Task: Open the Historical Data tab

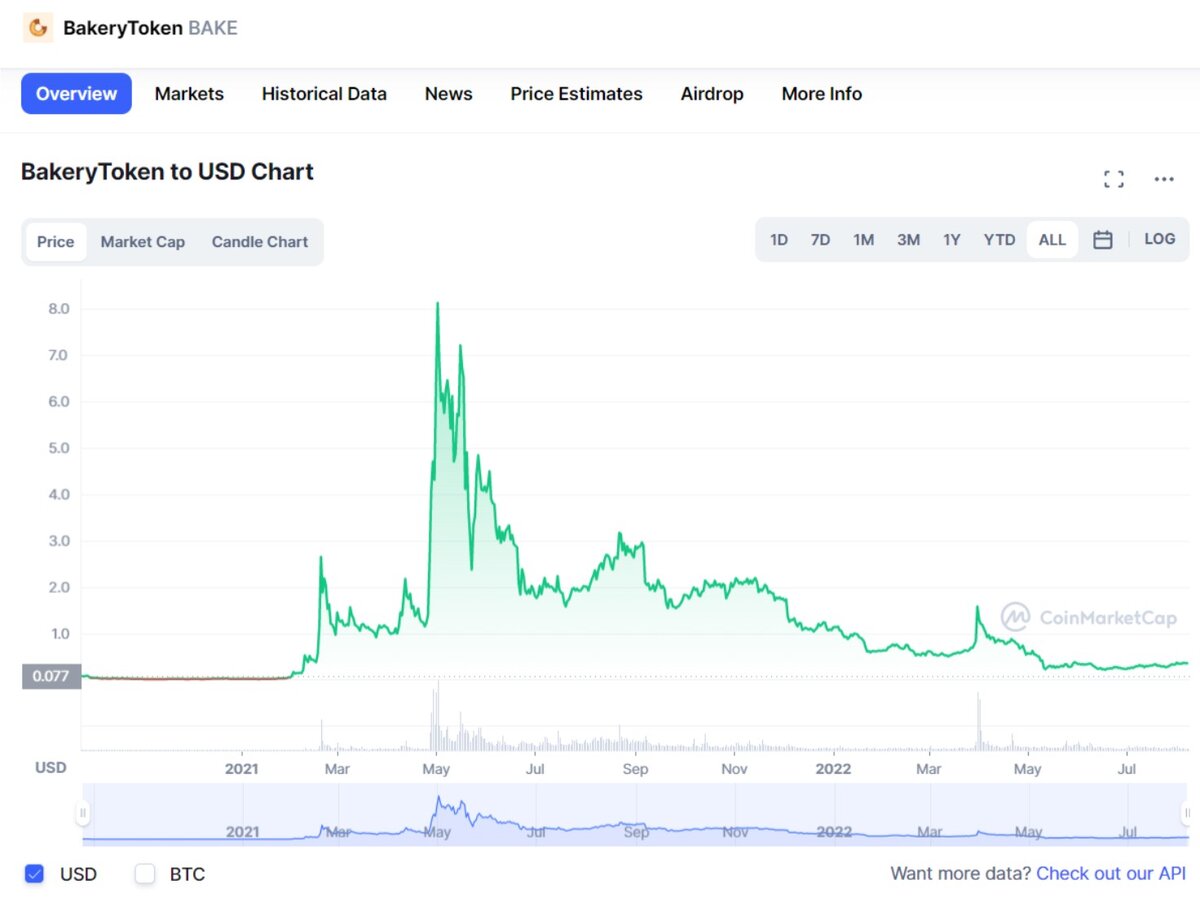Action: click(324, 94)
